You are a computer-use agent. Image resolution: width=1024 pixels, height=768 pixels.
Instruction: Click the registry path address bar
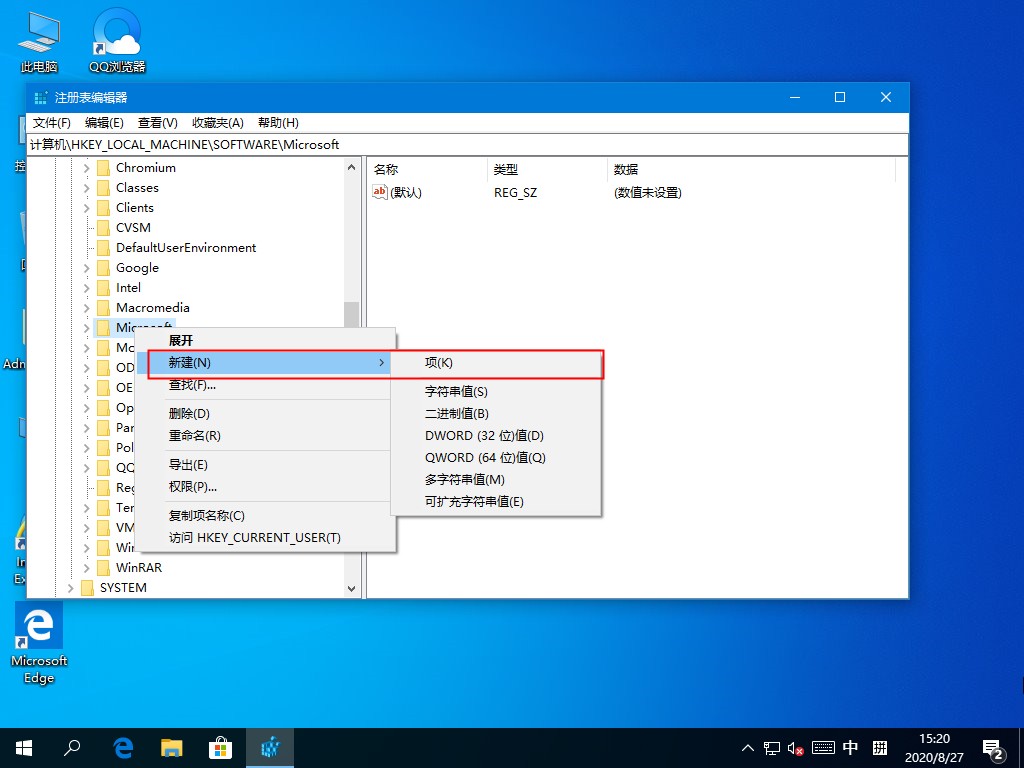click(x=250, y=145)
